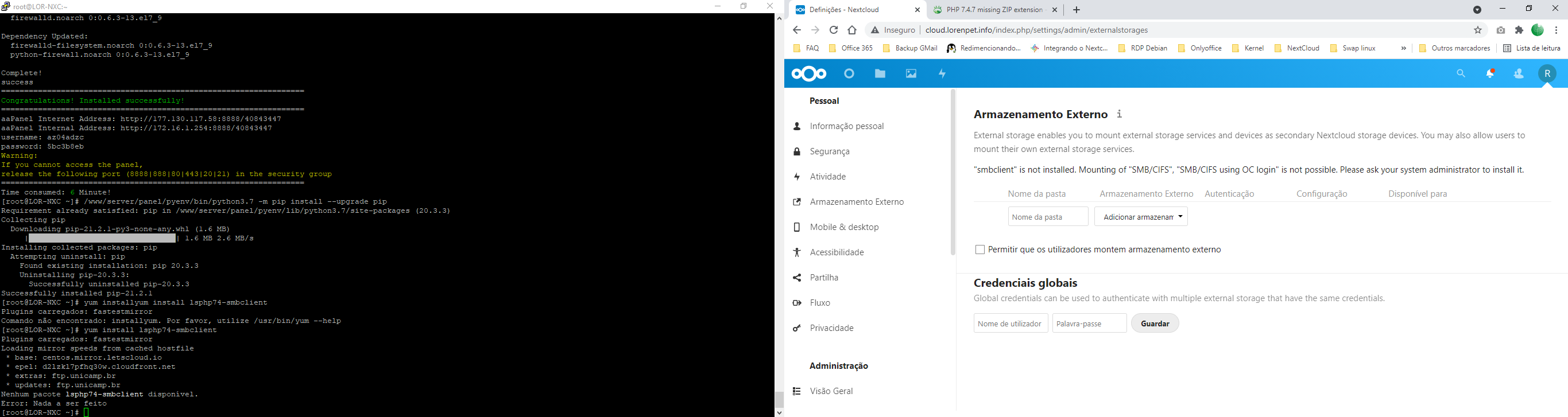Click the search magnifier in Nextcloud header
This screenshot has height=417, width=1568.
click(1461, 74)
